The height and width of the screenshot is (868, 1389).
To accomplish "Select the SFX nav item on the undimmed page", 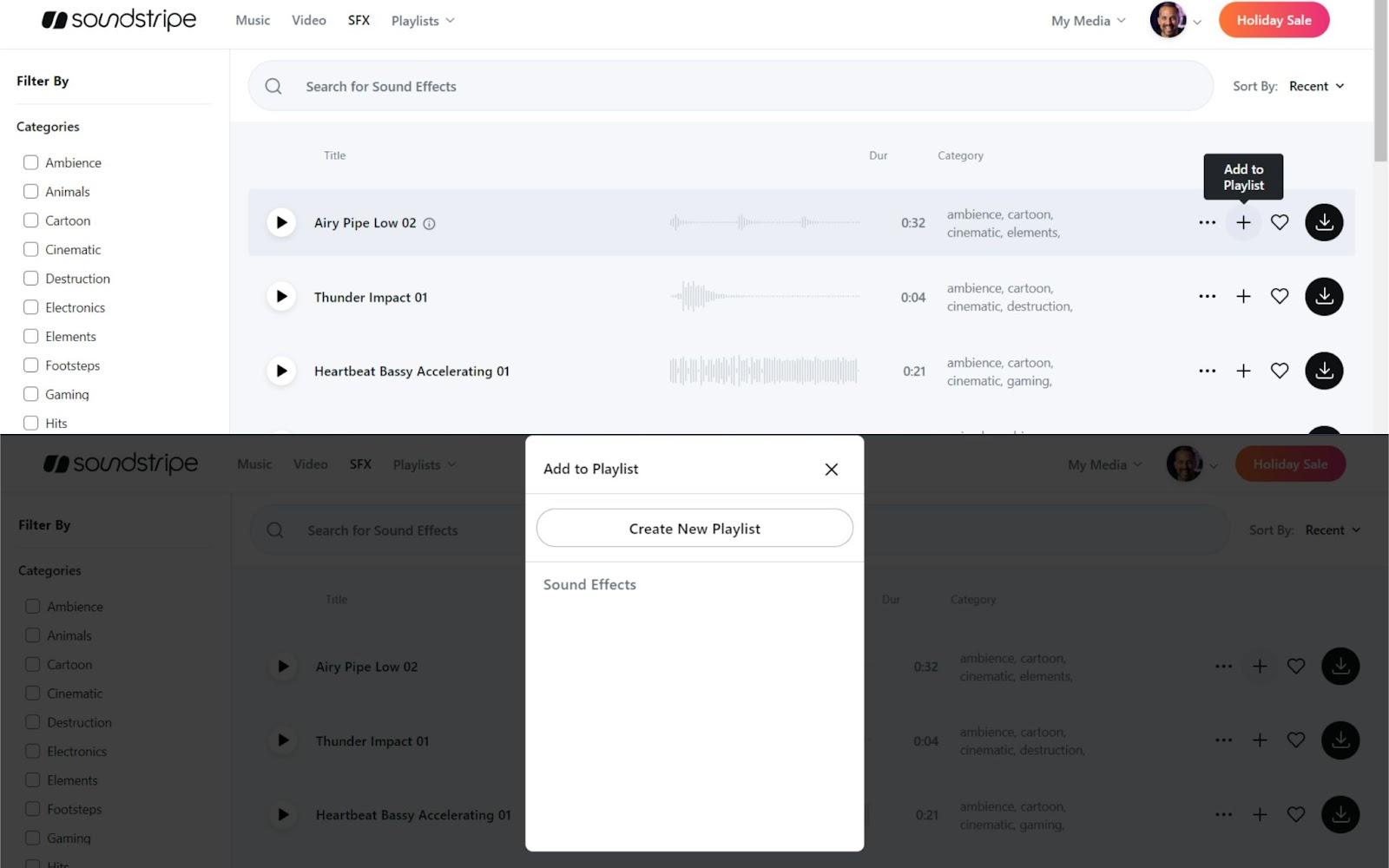I will click(359, 20).
